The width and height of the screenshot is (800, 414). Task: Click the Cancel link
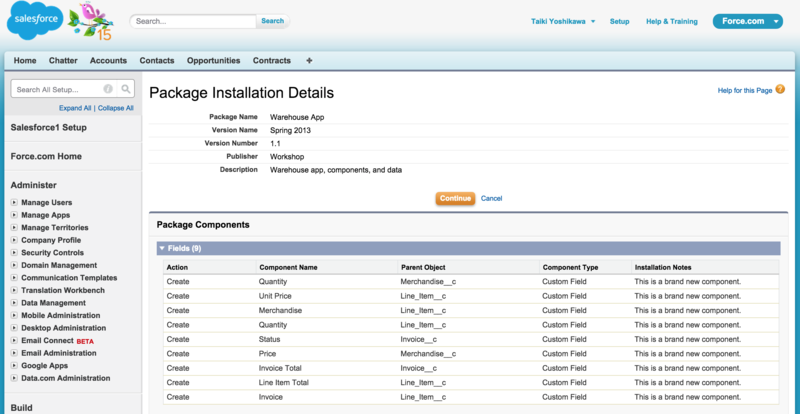[x=491, y=198]
